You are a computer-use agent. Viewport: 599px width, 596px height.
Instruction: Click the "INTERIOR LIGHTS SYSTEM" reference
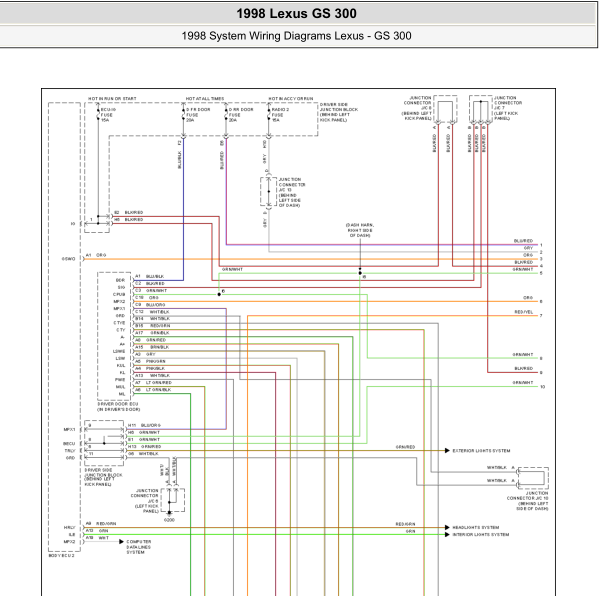pos(481,535)
